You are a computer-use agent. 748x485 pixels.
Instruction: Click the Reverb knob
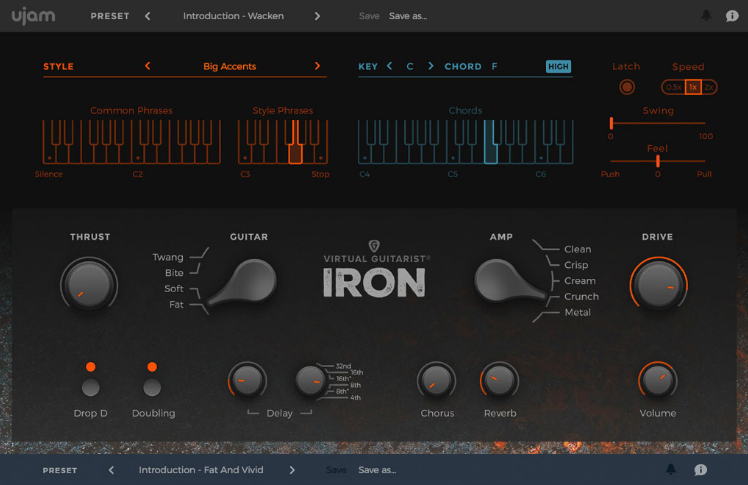point(499,381)
